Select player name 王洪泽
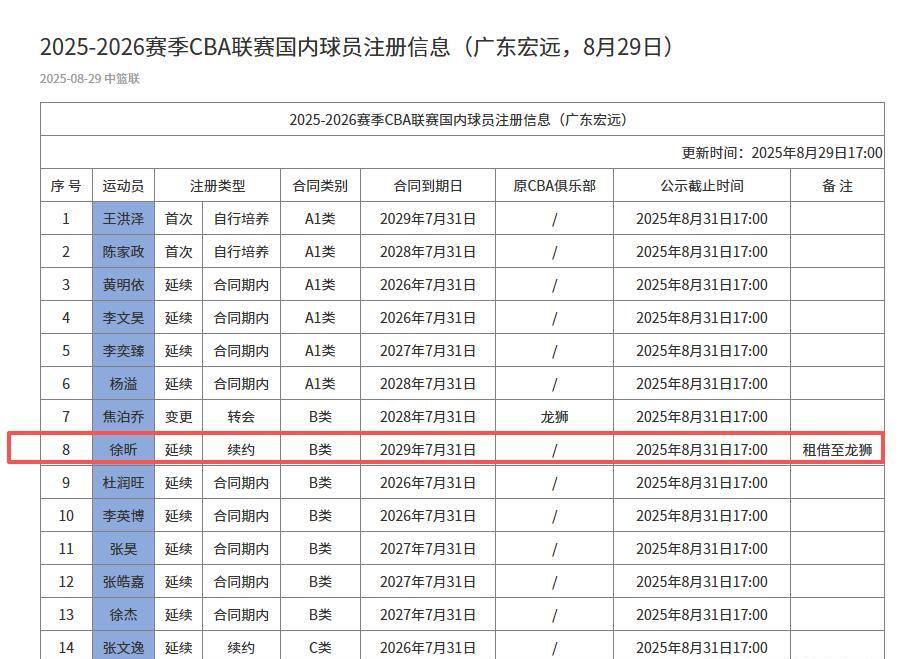Screen dimensions: 921x659 123,218
